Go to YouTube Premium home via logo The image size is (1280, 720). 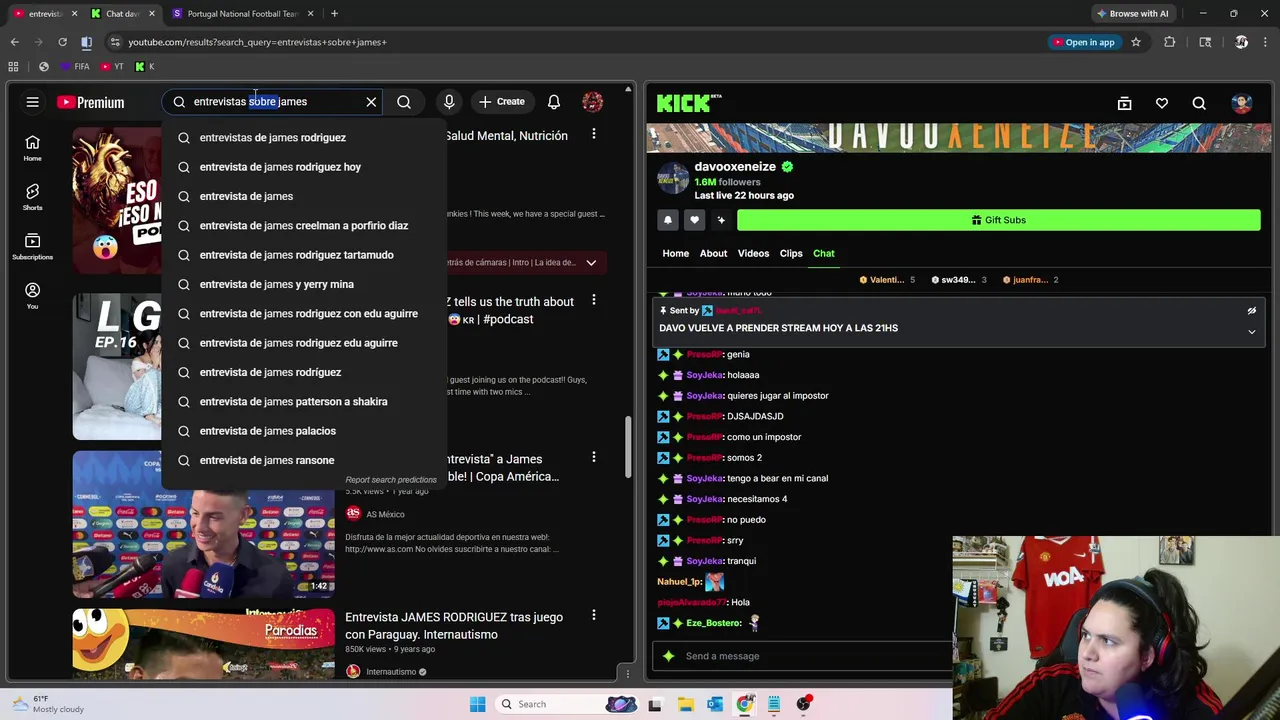click(91, 102)
